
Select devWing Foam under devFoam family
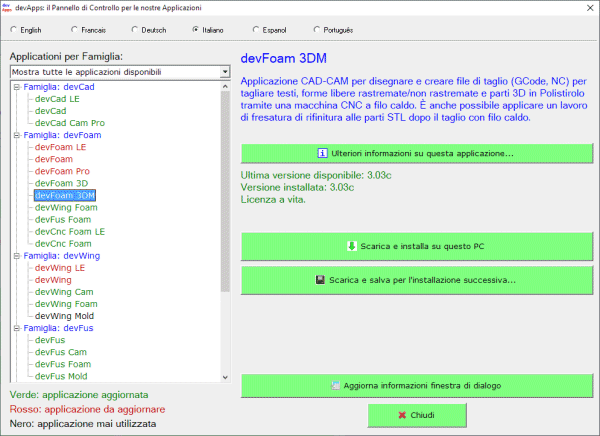66,208
